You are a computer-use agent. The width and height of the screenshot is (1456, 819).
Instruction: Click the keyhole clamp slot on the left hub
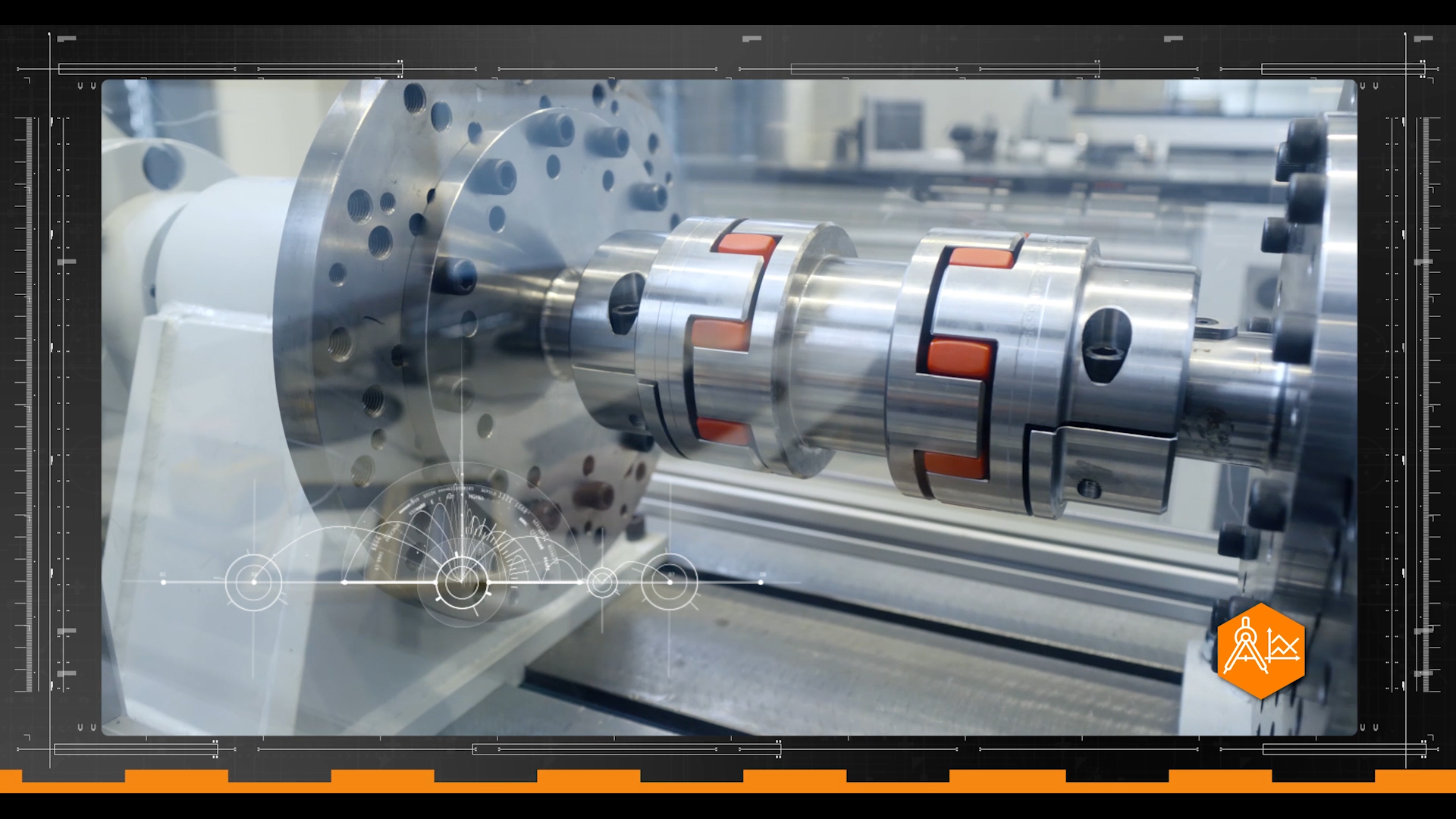(x=626, y=303)
